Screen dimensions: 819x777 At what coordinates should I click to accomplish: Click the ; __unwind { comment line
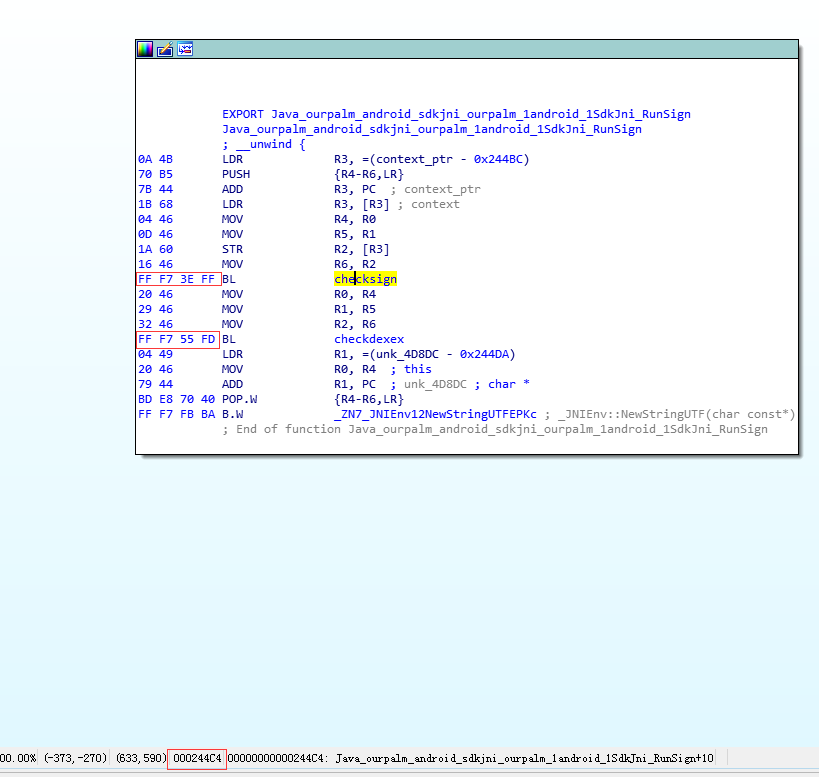point(264,144)
